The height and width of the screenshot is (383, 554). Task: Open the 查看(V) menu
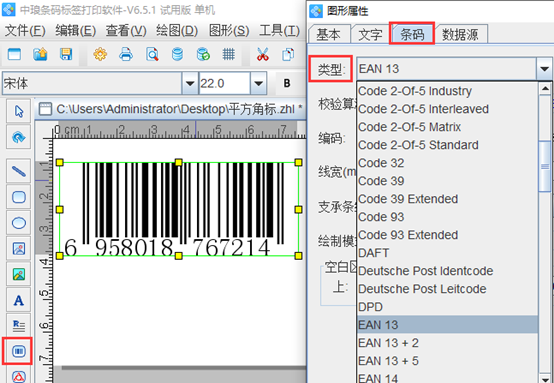tap(126, 31)
